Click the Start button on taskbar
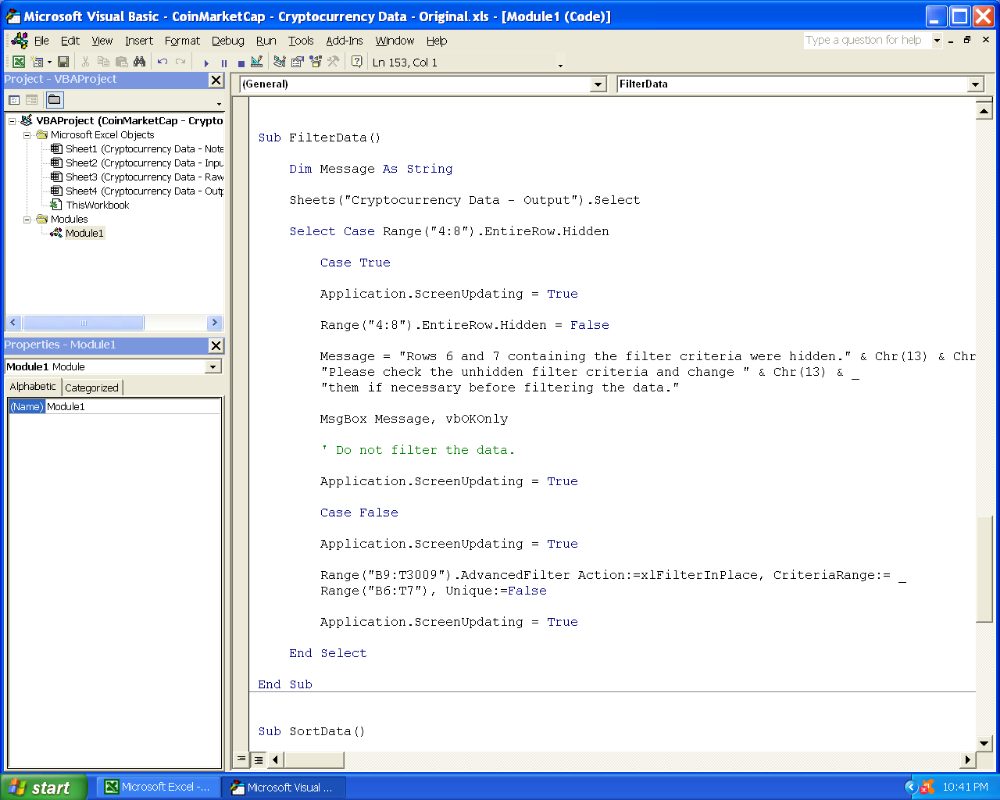Image resolution: width=1000 pixels, height=800 pixels. click(x=43, y=787)
